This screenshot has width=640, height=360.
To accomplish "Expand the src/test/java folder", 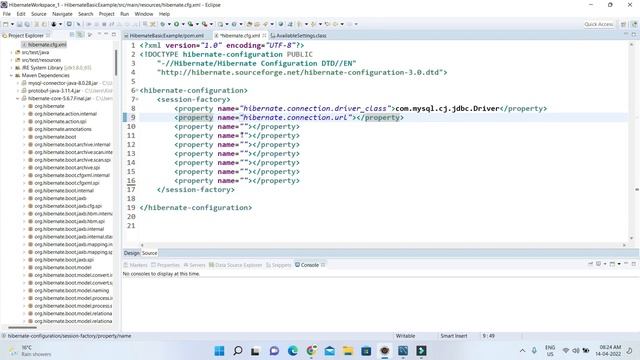I will pyautogui.click(x=11, y=52).
